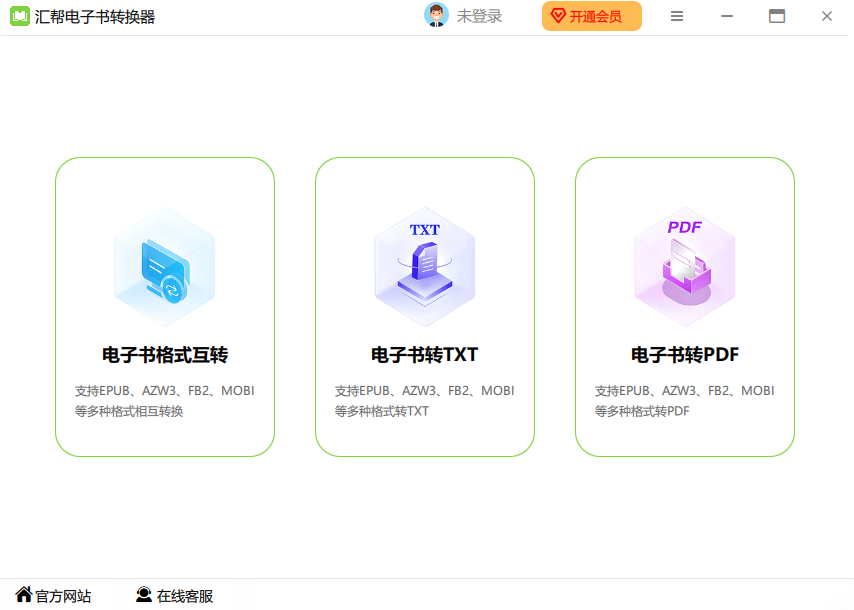Click the 等多种格式转TXT description text
Screen dimensions: 854x610
click(382, 411)
